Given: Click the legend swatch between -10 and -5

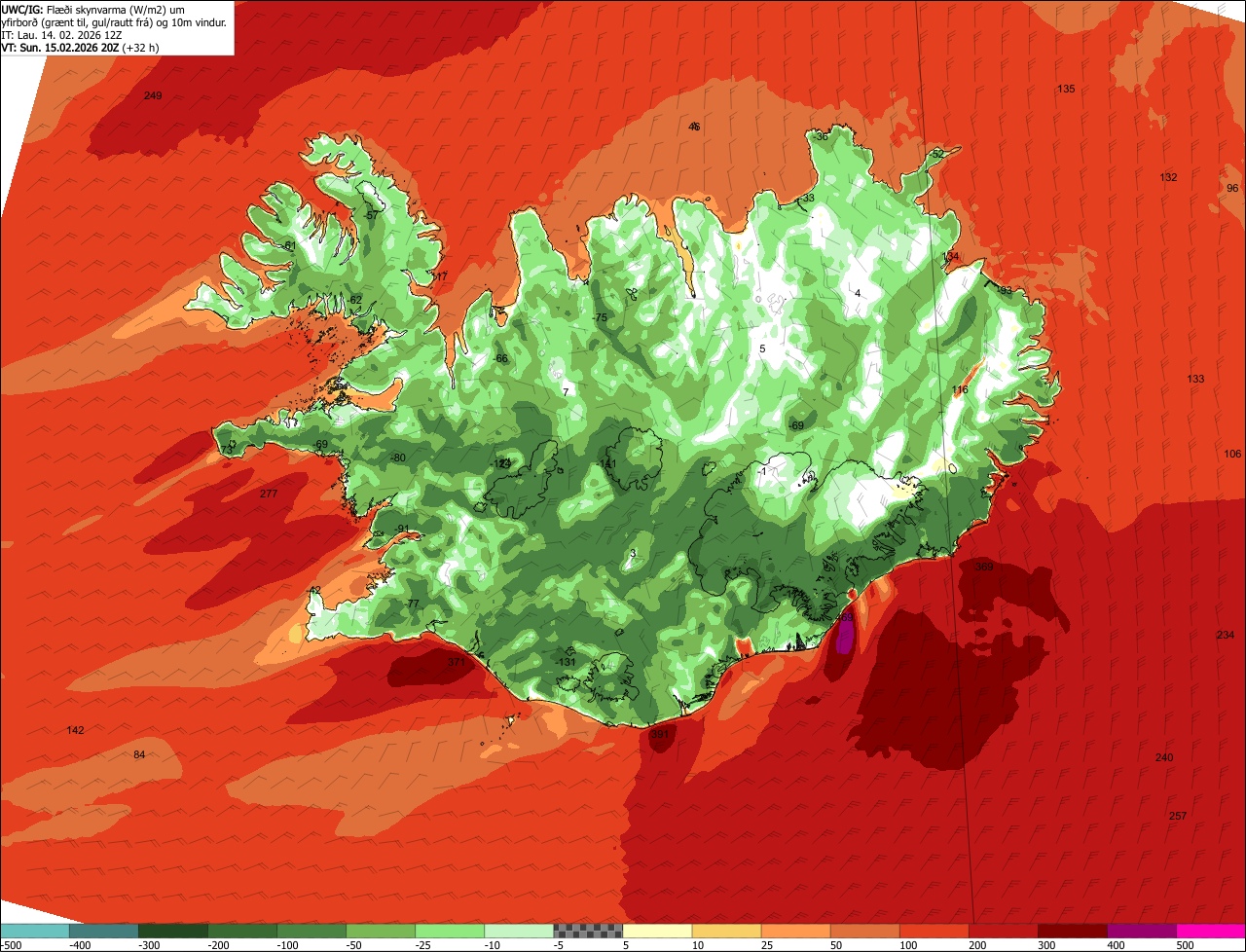Looking at the screenshot, I should tap(519, 931).
